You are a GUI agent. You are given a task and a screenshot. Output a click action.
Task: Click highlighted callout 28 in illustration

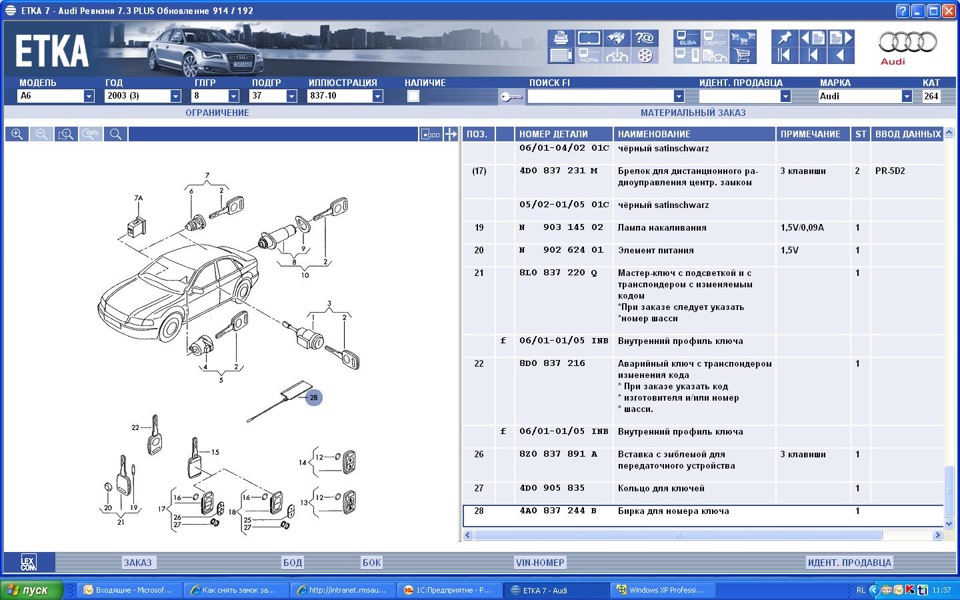click(313, 397)
